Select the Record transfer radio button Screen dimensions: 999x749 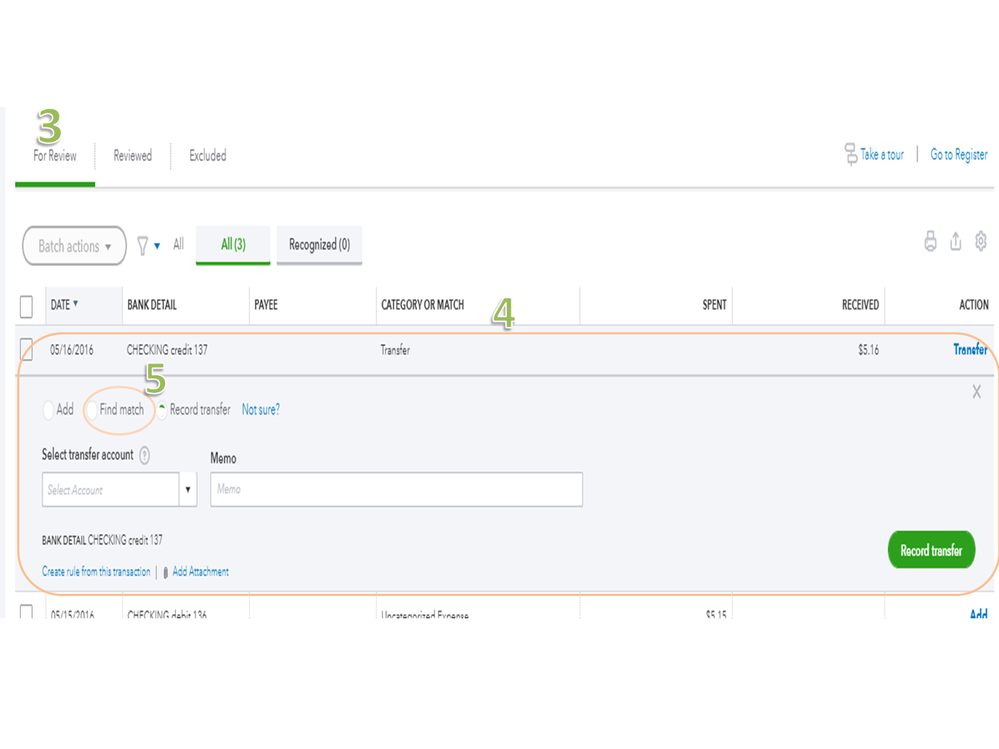pyautogui.click(x=162, y=410)
